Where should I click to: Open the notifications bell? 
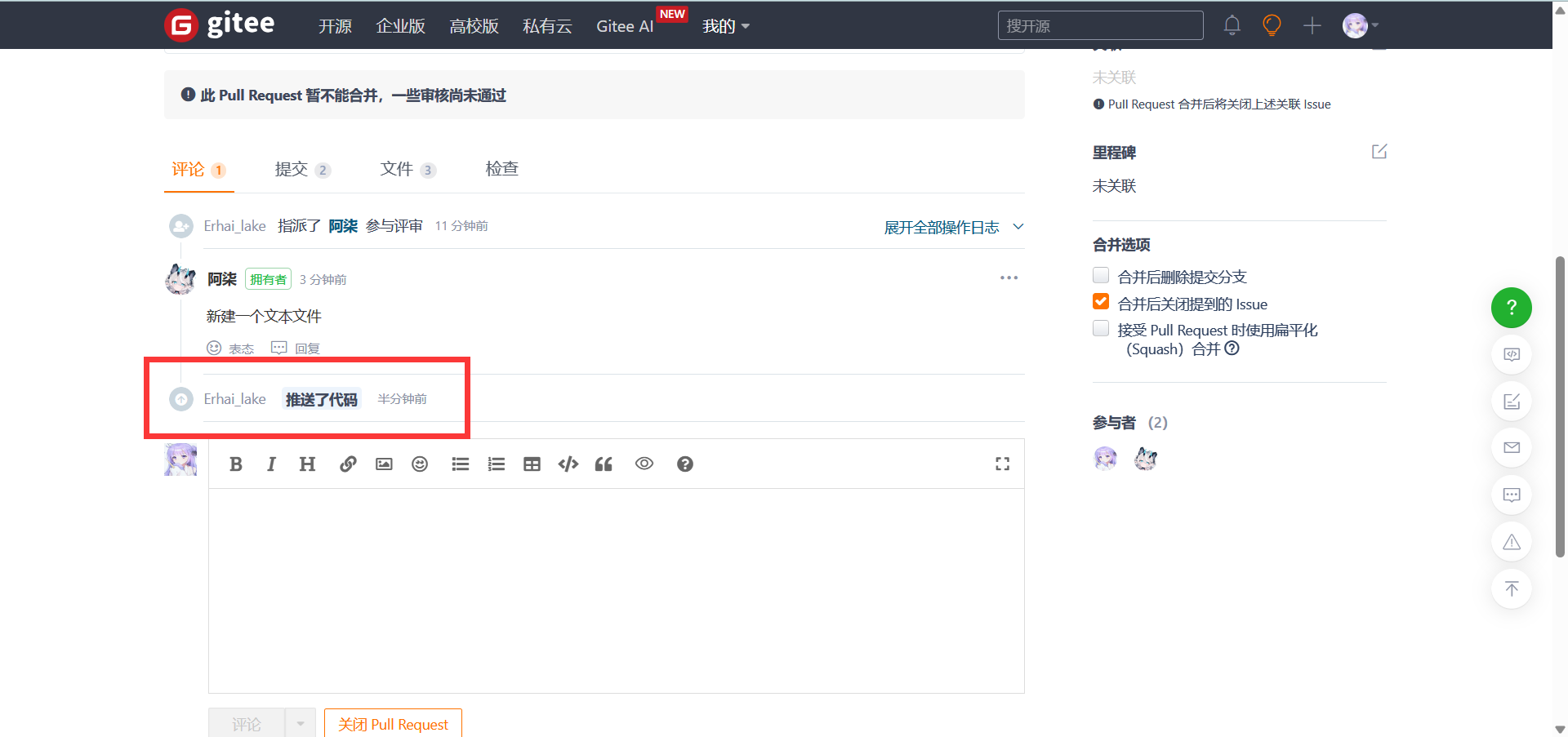[1232, 26]
